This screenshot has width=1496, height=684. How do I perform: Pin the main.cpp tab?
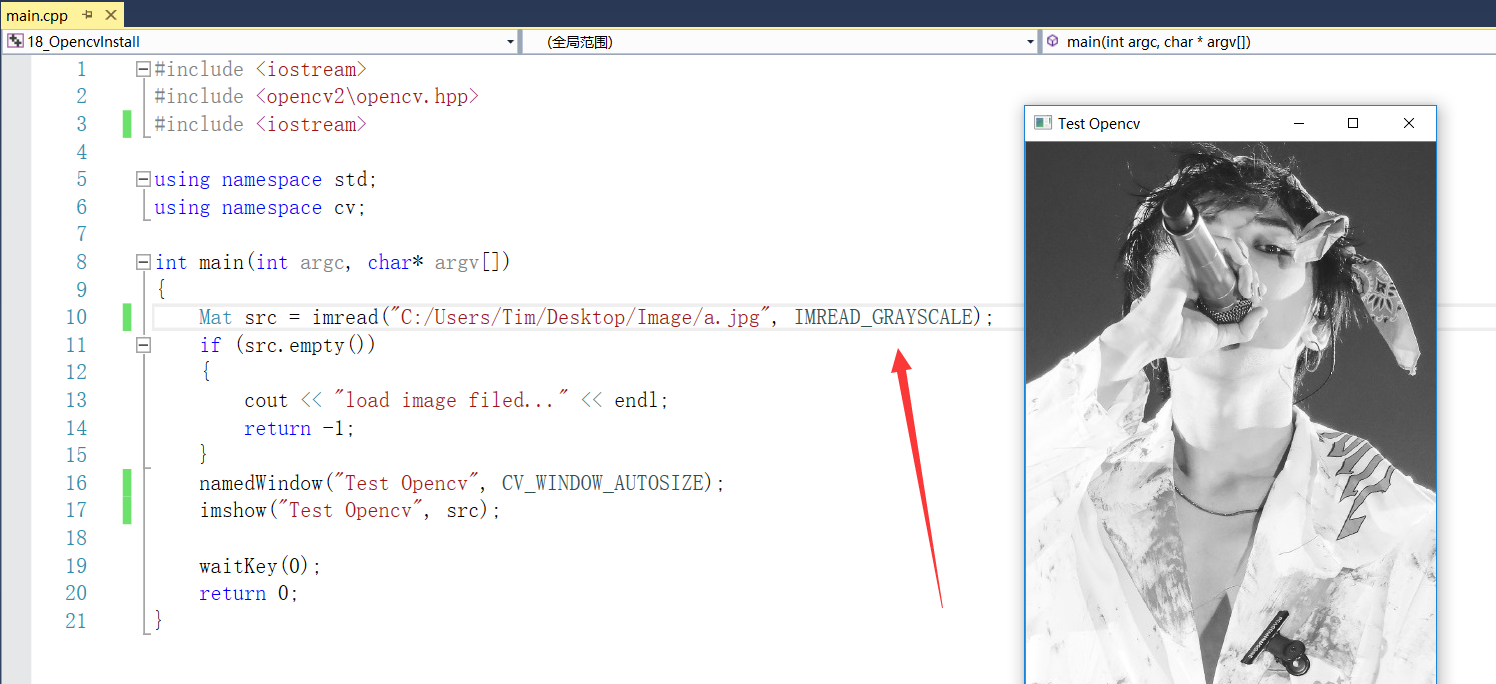click(87, 15)
